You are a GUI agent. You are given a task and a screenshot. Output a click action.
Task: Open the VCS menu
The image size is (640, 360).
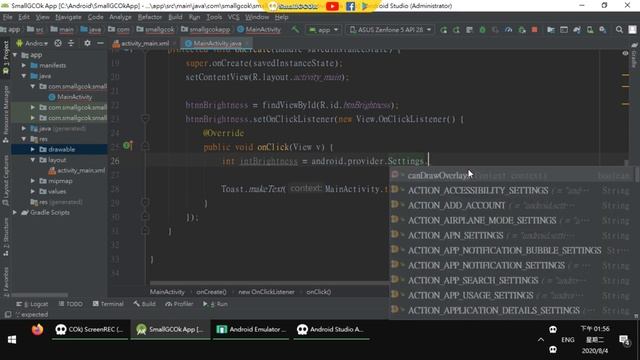click(233, 17)
